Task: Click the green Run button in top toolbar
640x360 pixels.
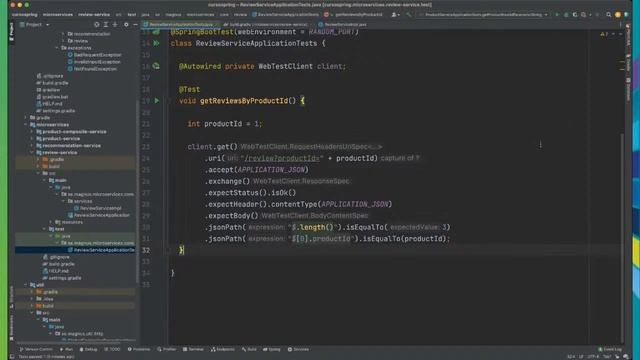Action: [x=557, y=15]
